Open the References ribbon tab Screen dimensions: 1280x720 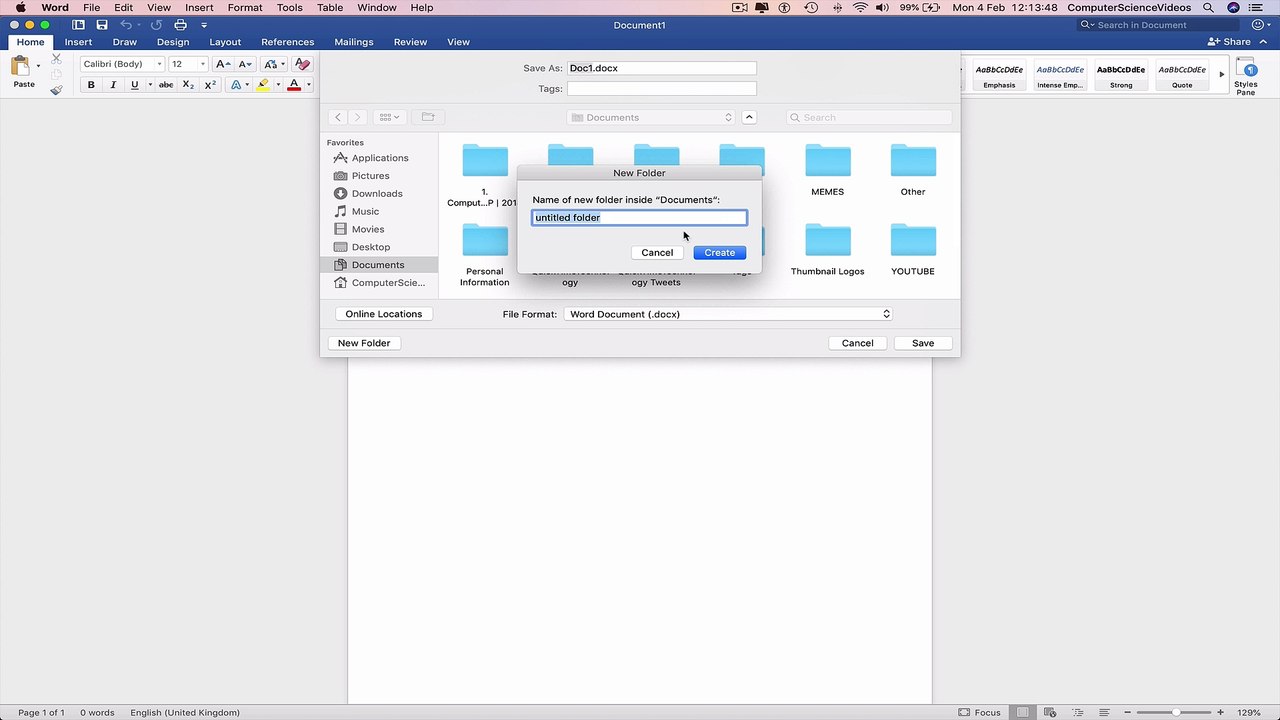(288, 42)
